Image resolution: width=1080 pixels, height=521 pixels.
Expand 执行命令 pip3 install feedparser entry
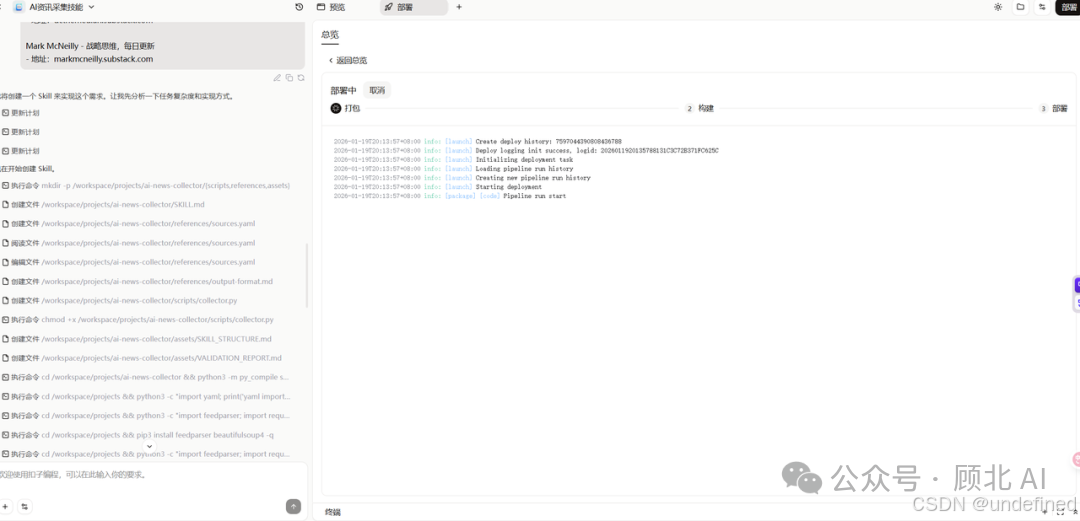[x=138, y=435]
